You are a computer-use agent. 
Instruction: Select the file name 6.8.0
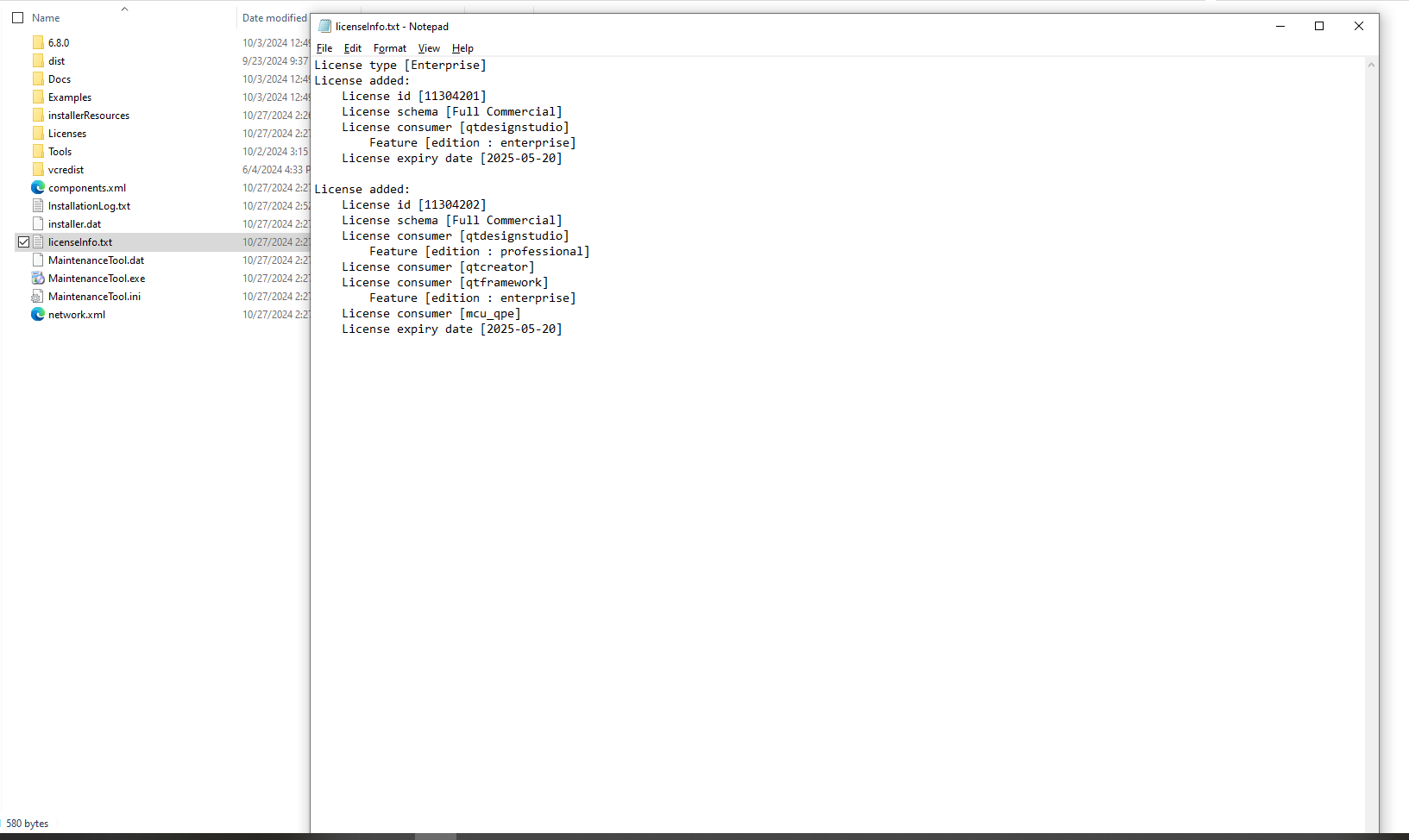point(59,42)
